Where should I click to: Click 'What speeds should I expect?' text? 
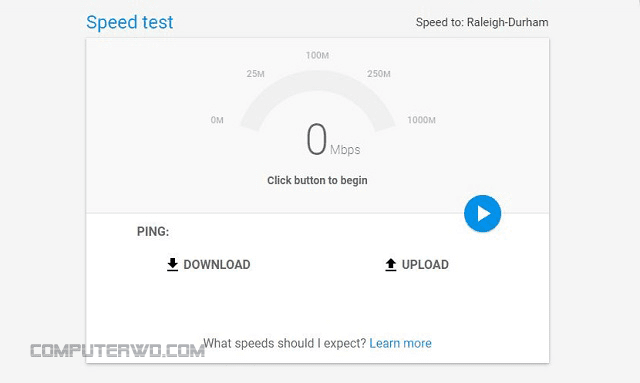coord(285,343)
